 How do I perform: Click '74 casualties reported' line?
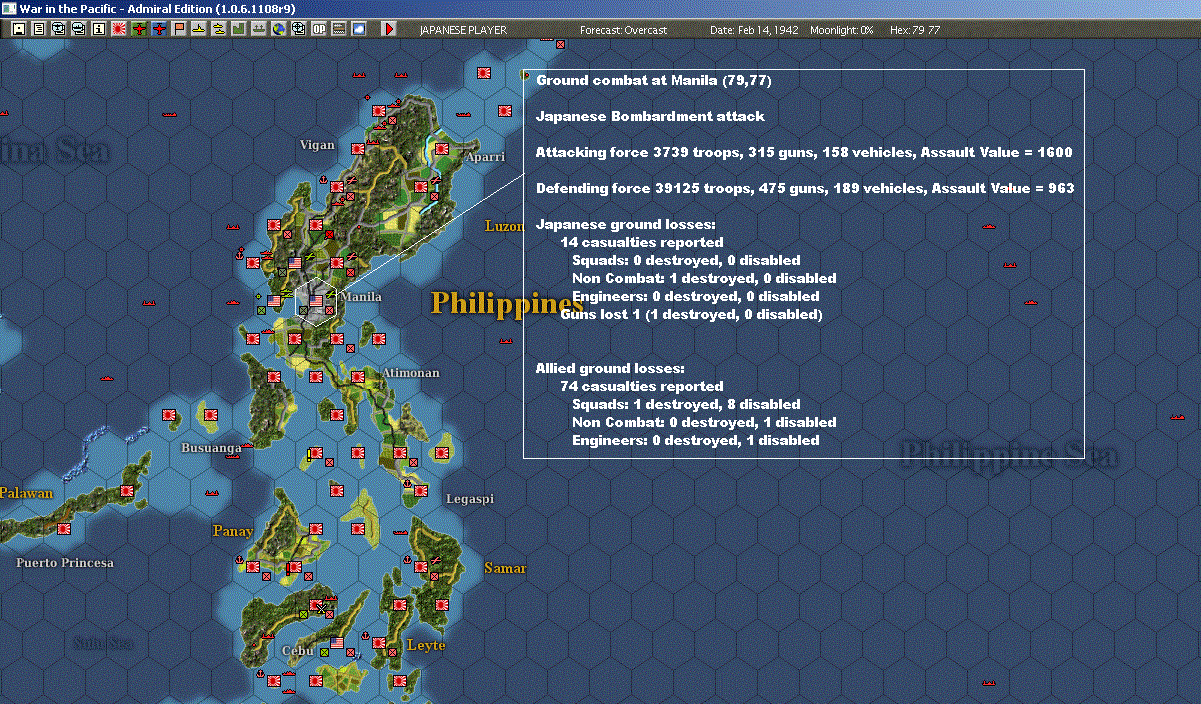(x=641, y=386)
